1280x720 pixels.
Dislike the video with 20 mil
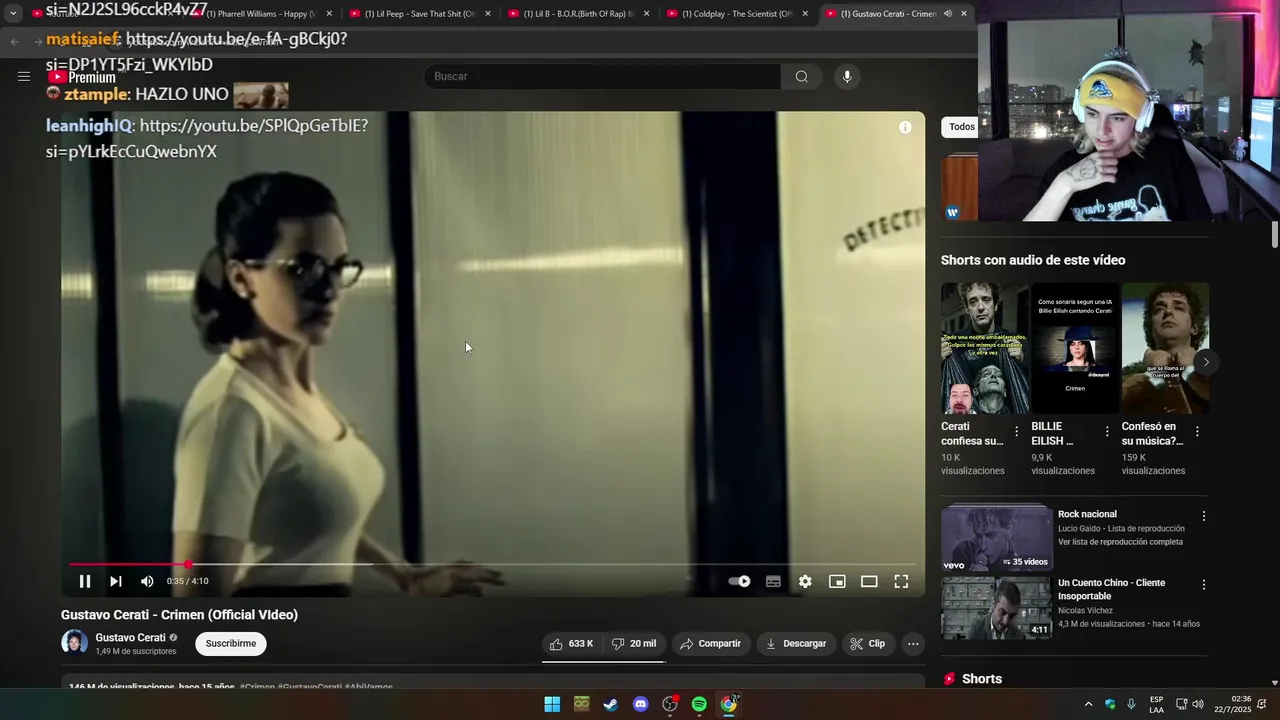[x=634, y=644]
